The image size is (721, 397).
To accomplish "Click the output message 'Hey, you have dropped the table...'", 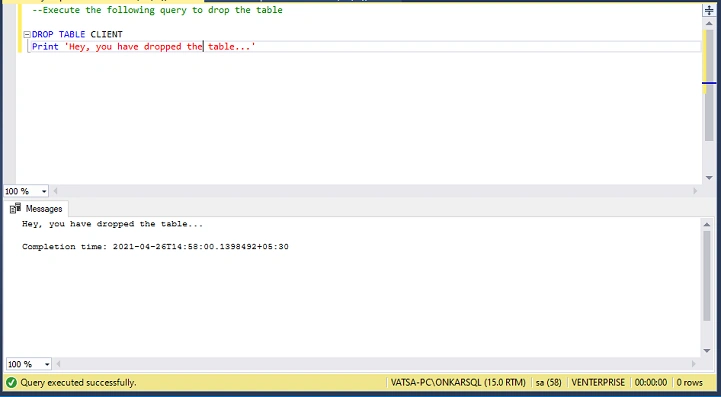I will 112,224.
